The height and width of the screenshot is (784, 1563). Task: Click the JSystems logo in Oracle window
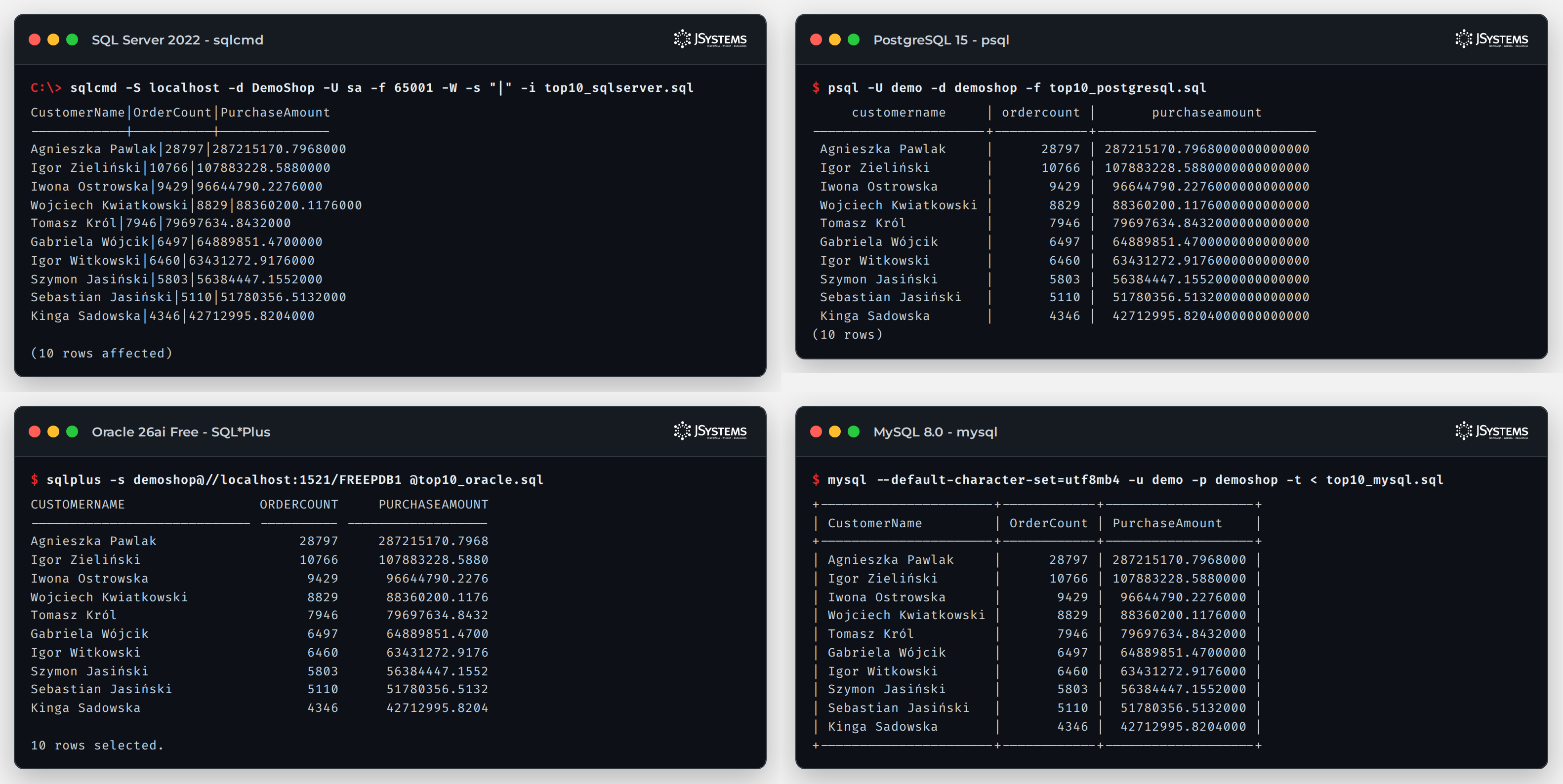click(x=710, y=431)
